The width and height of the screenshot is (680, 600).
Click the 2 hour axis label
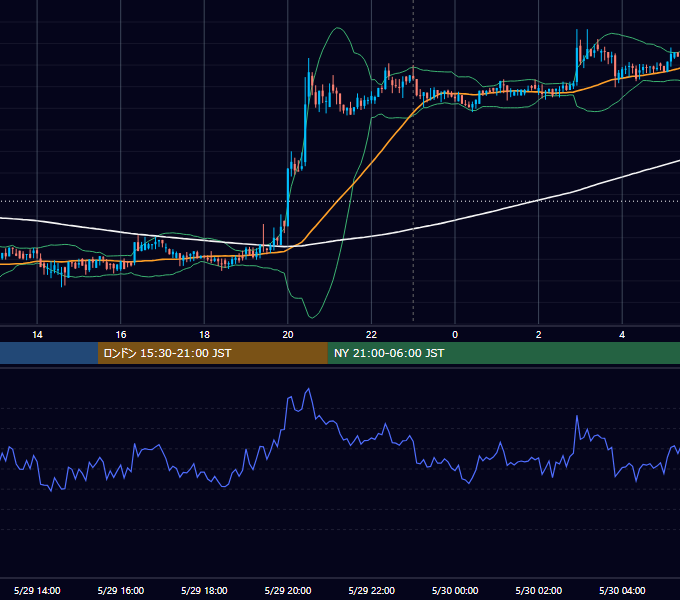coord(539,335)
